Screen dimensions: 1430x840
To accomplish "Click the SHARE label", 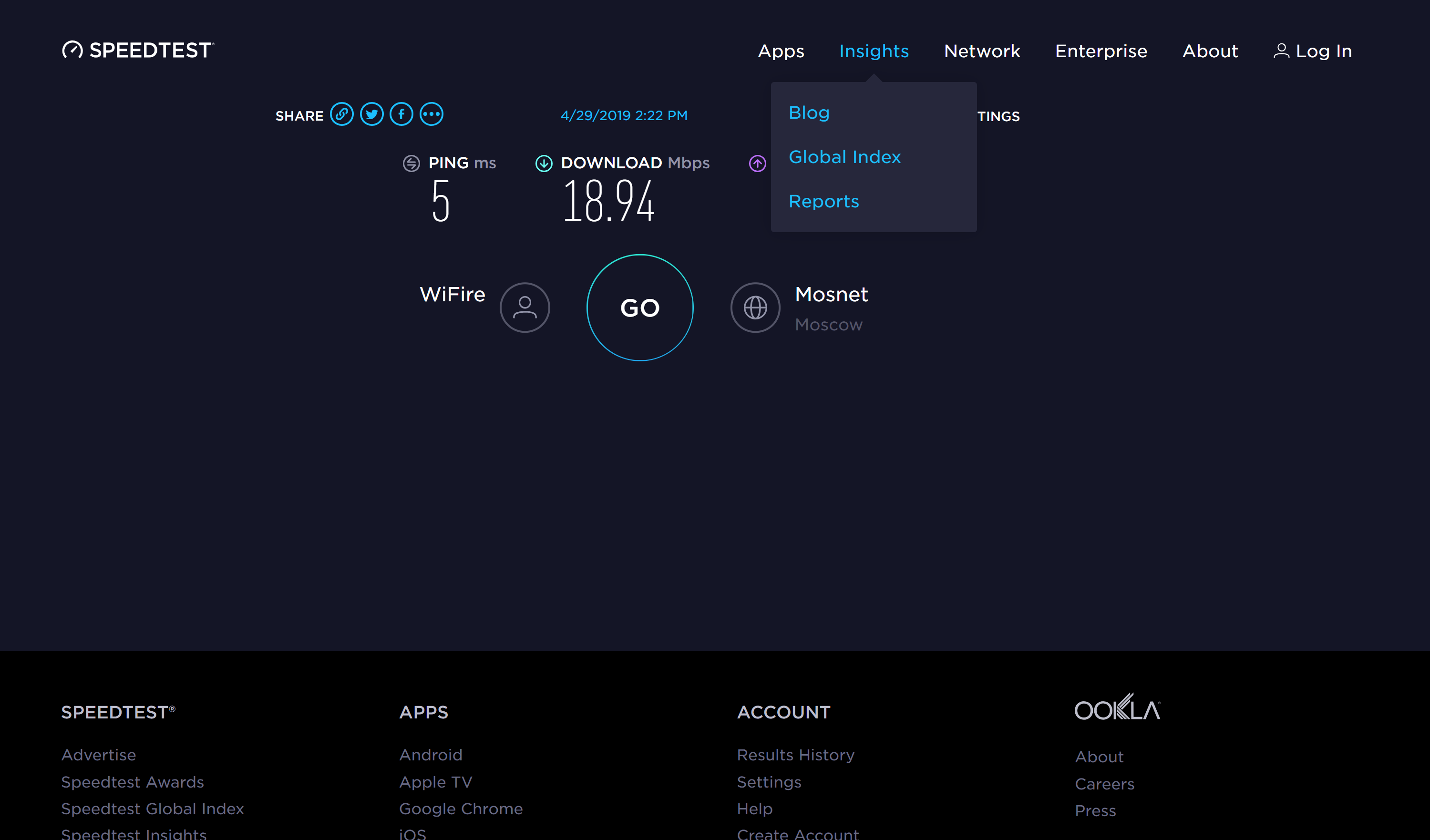I will pos(299,116).
